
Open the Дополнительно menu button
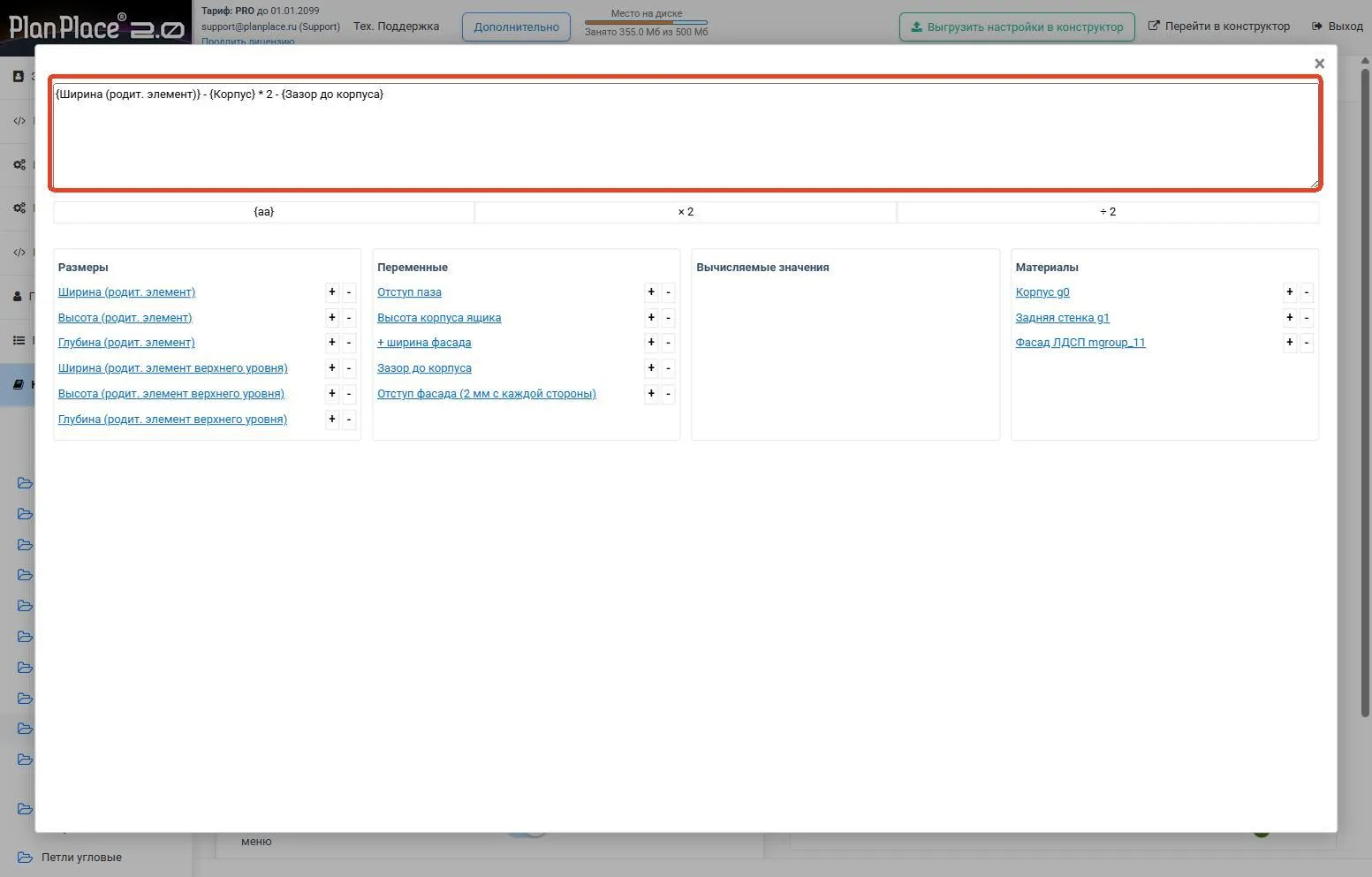pyautogui.click(x=516, y=26)
